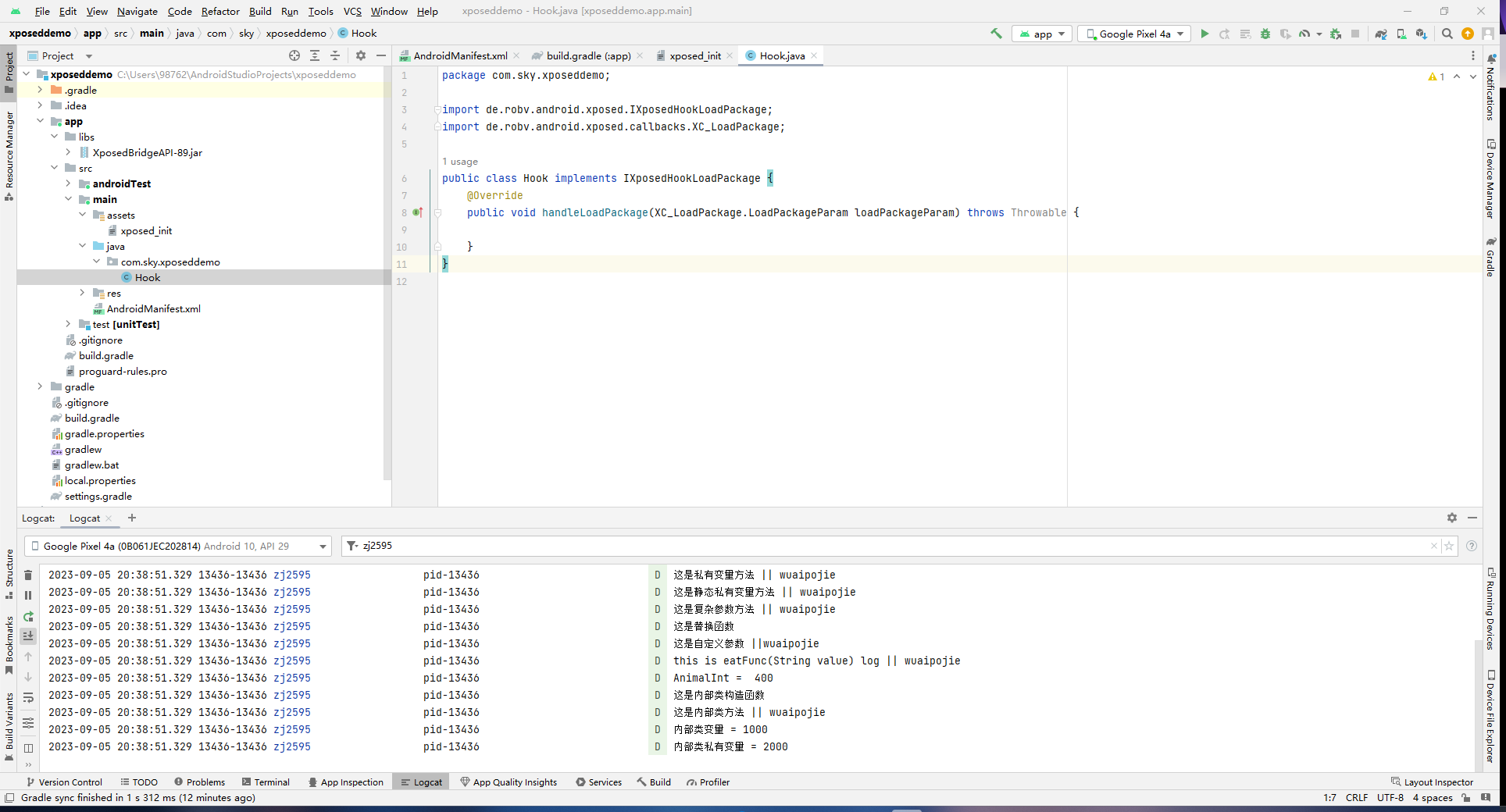Expand the res folder in project tree
This screenshot has width=1506, height=812.
83,294
